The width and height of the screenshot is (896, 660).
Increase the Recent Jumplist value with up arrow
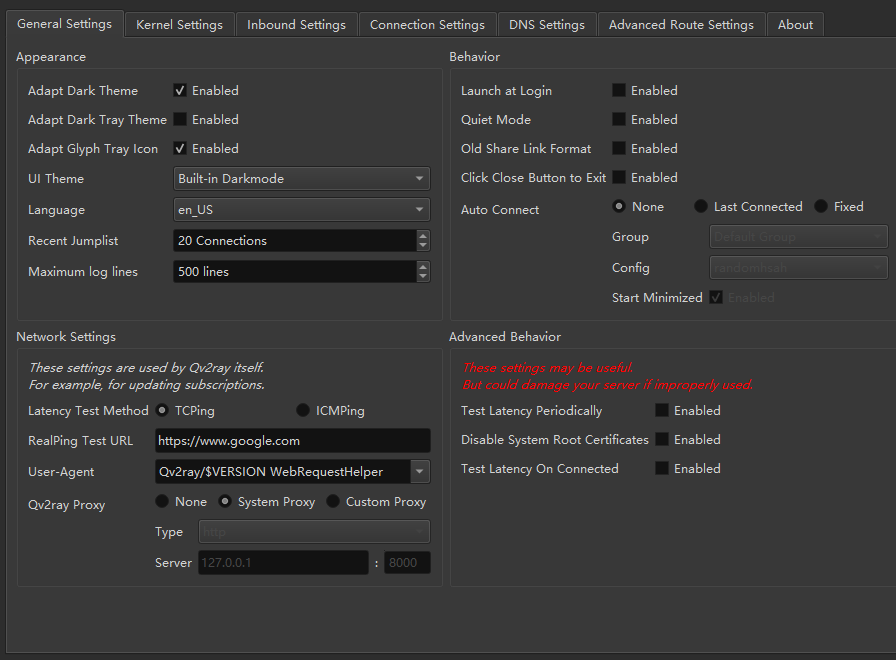[423, 235]
